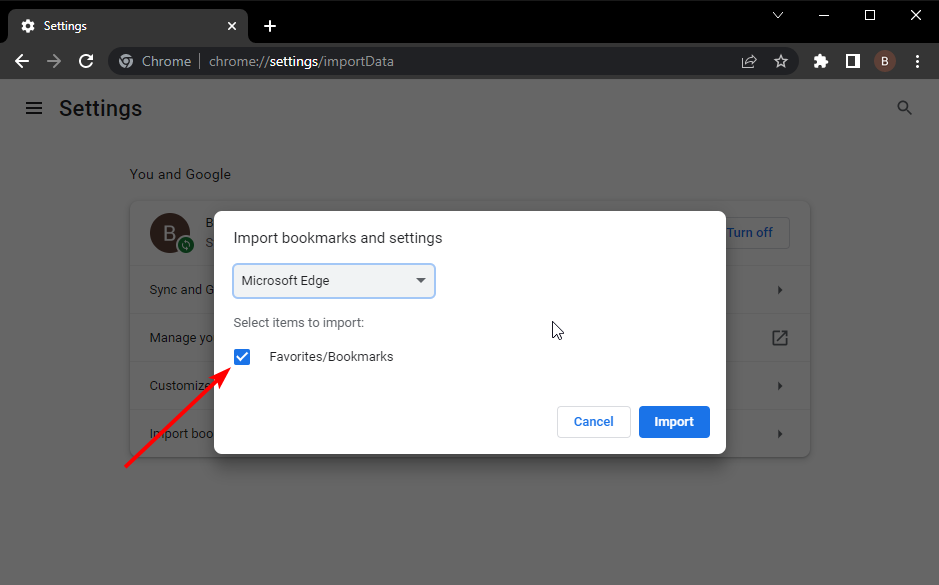Open new tab with plus button

pyautogui.click(x=270, y=26)
